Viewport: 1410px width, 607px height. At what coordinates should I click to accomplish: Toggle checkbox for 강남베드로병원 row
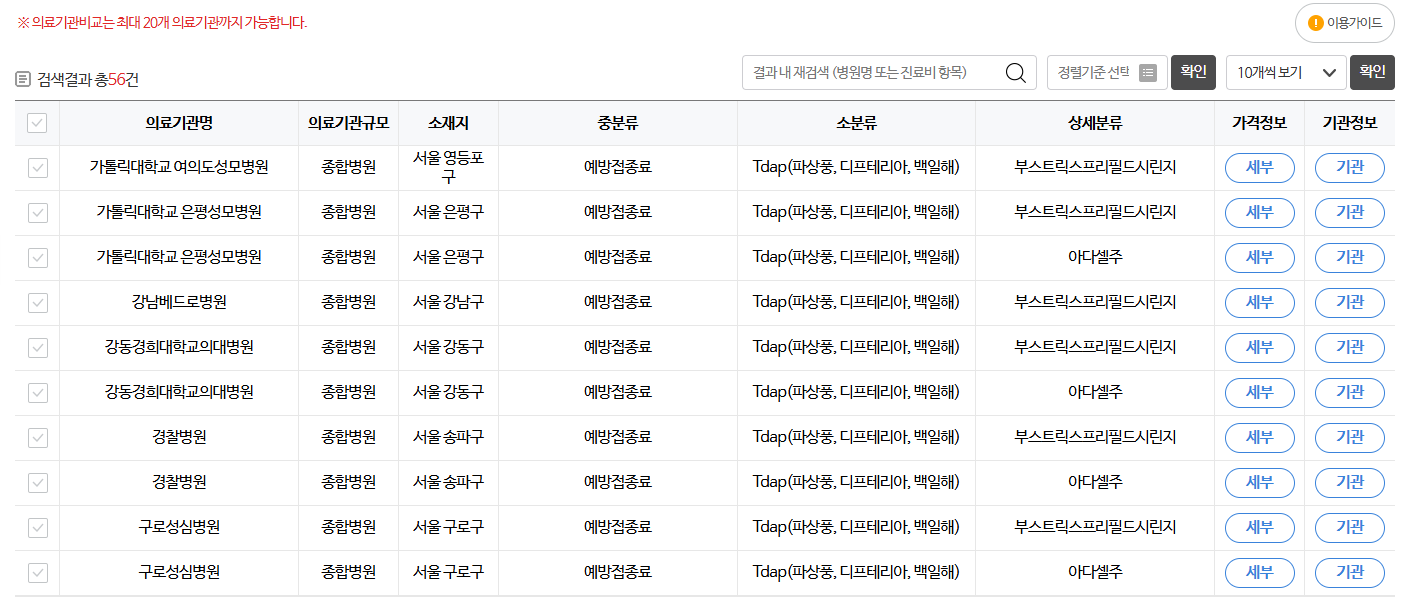click(x=37, y=303)
